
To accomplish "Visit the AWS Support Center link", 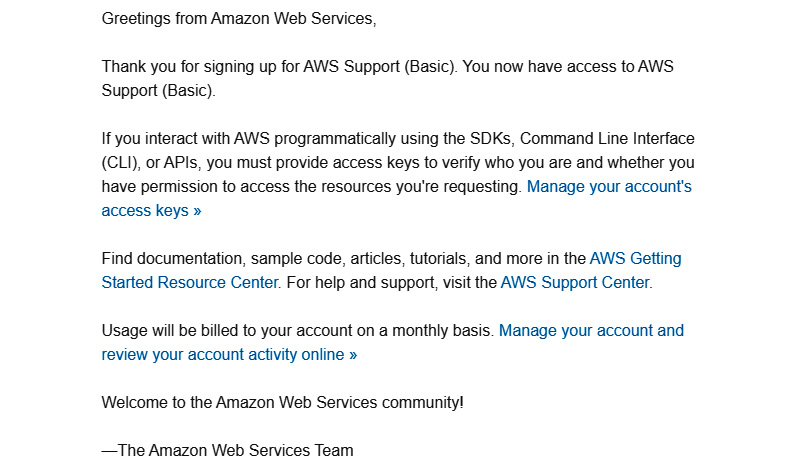I will (575, 282).
